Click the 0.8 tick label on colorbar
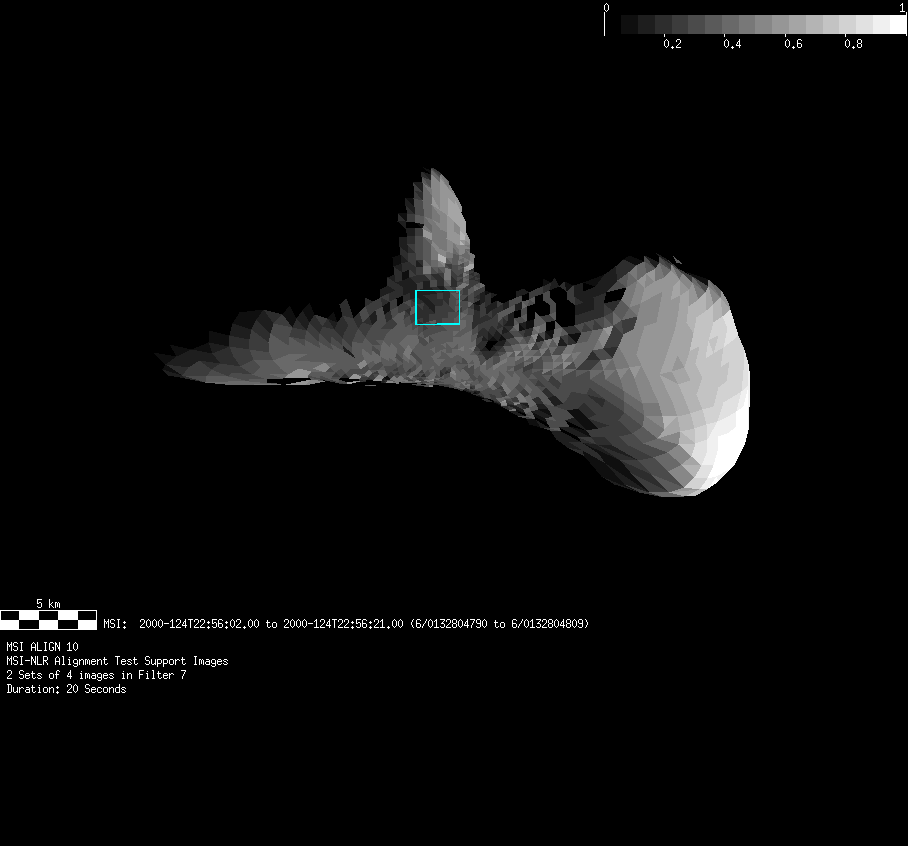 click(x=853, y=45)
